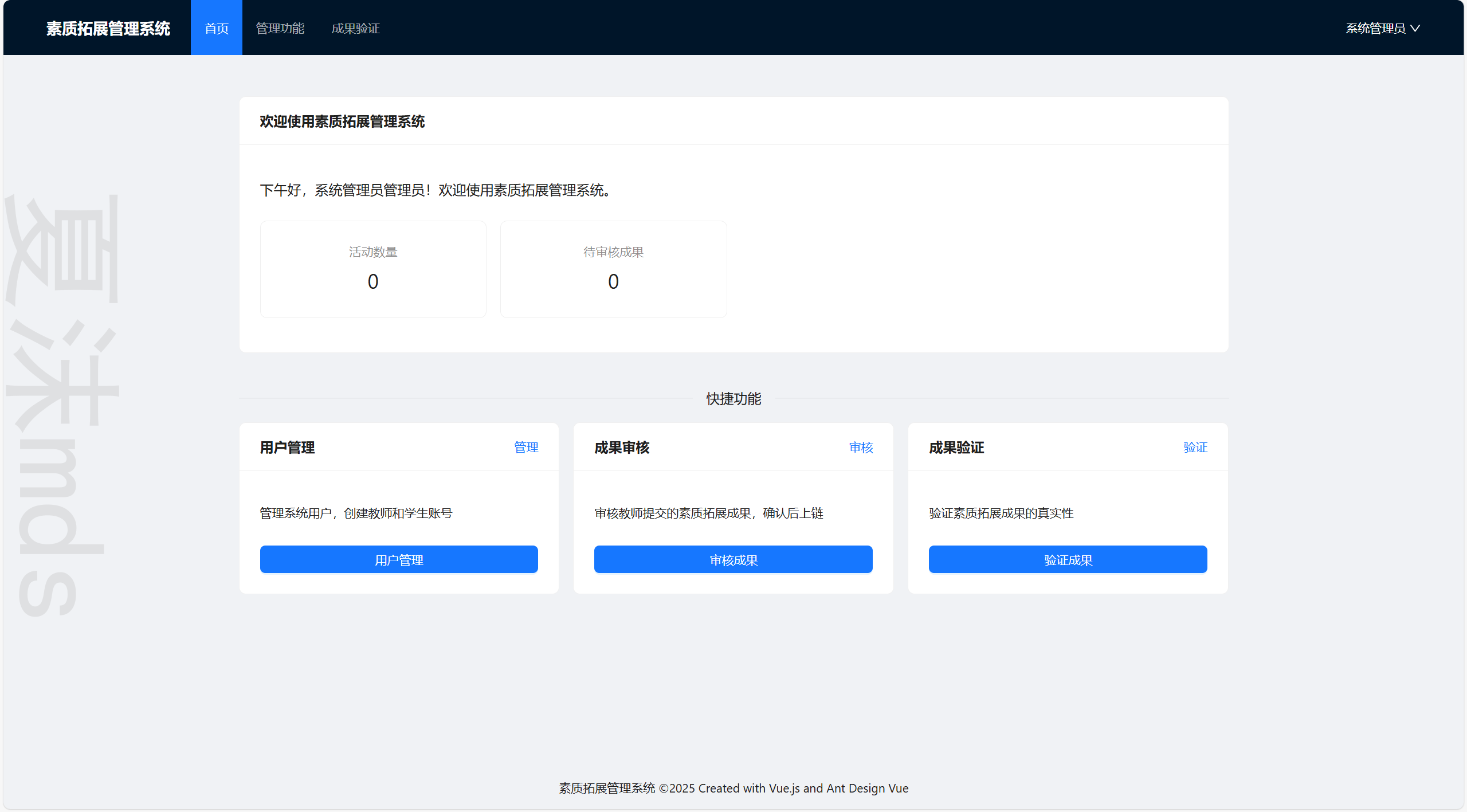
Task: Click the footer copyright text
Action: coord(733,788)
